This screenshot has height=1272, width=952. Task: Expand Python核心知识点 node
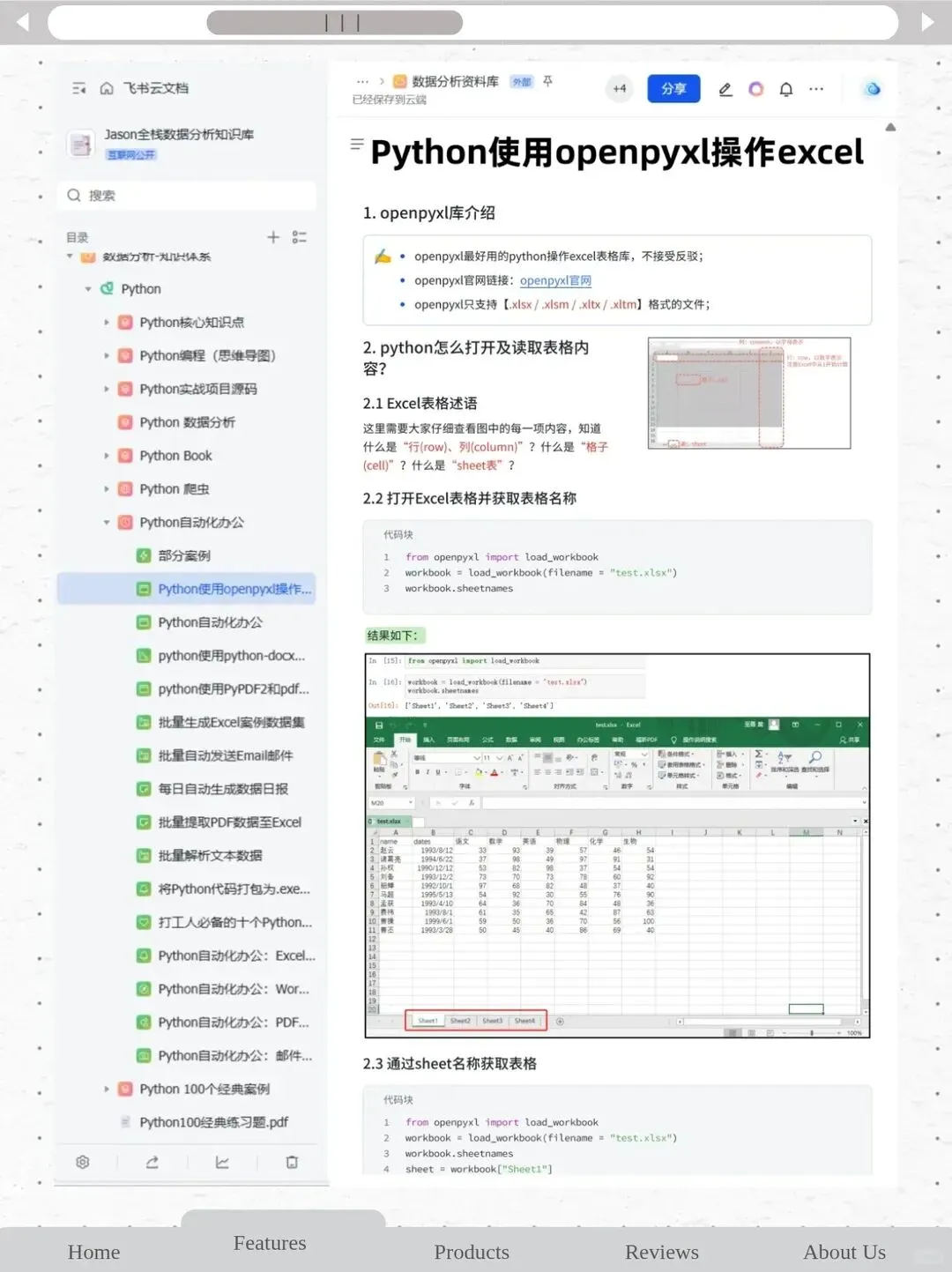point(107,323)
